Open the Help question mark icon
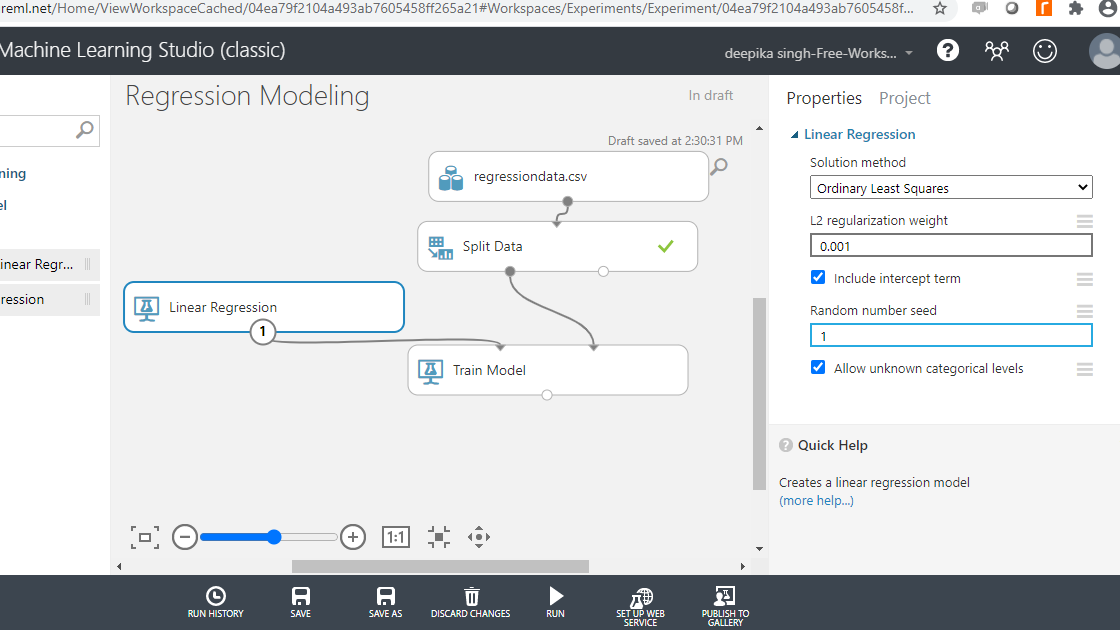This screenshot has height=630, width=1120. point(948,51)
